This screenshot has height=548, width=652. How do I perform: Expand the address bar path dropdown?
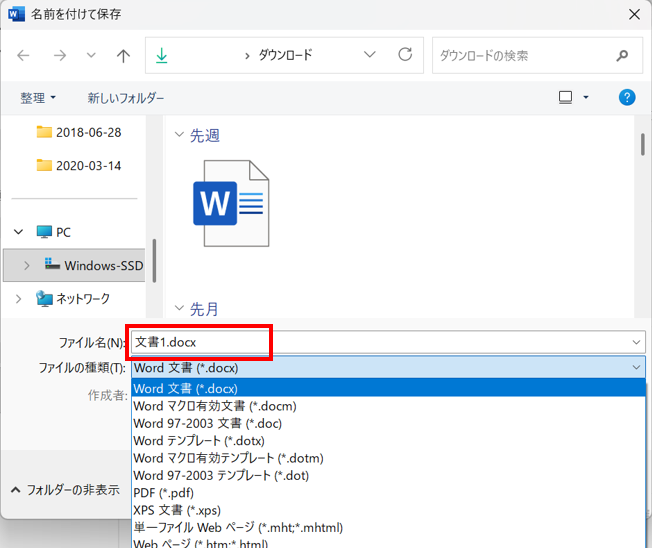point(370,55)
